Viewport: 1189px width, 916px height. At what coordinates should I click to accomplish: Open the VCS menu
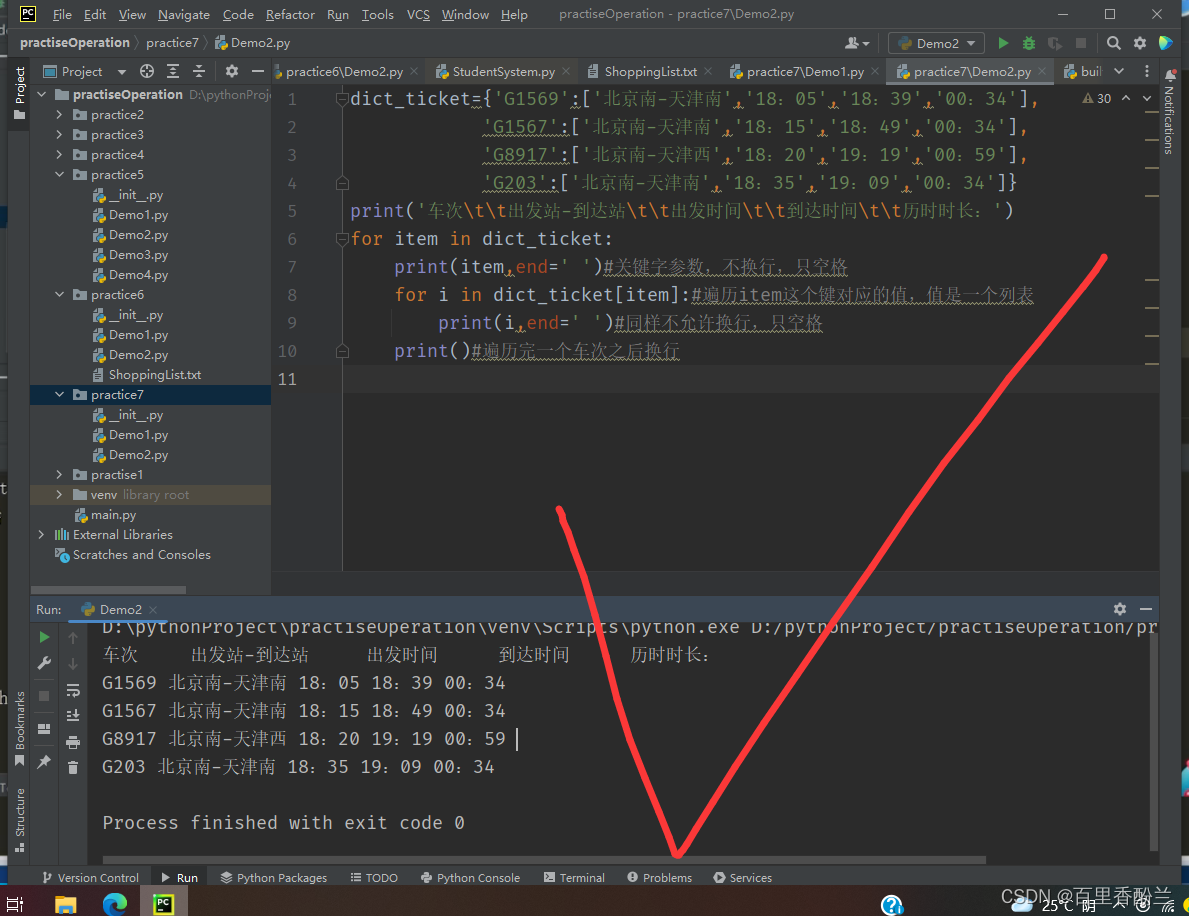point(418,14)
